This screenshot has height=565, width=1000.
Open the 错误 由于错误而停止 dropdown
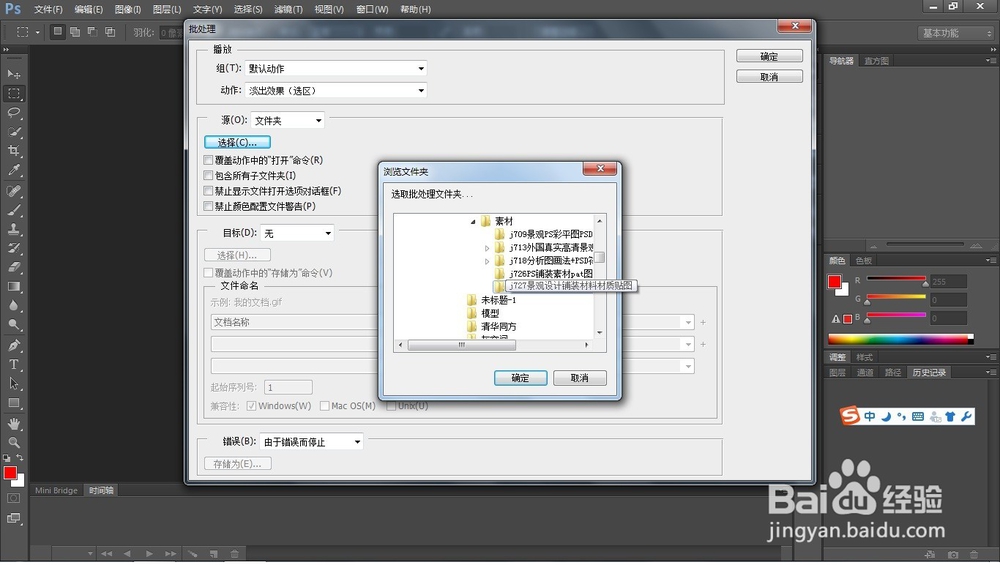coord(311,441)
